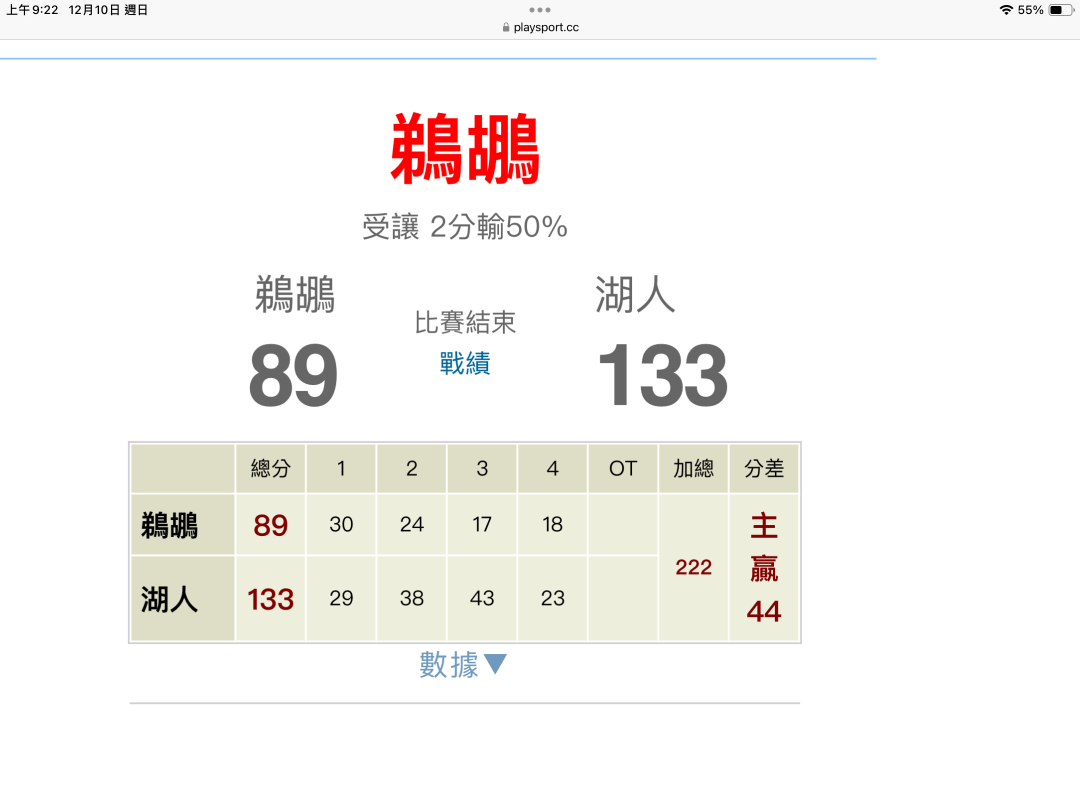The height and width of the screenshot is (810, 1080).
Task: Click 湖人 first quarter score 29
Action: pos(341,599)
